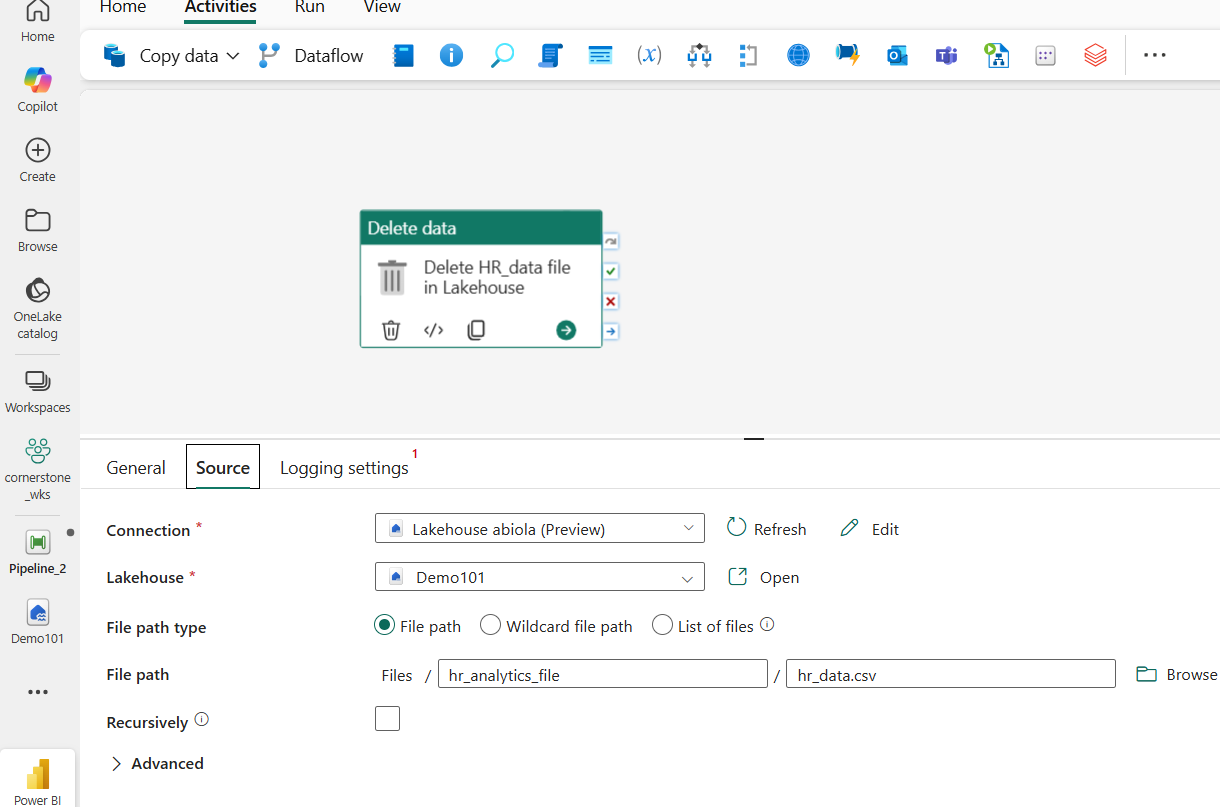Add a Dataflow activity
The height and width of the screenshot is (807, 1220).
pyautogui.click(x=311, y=56)
